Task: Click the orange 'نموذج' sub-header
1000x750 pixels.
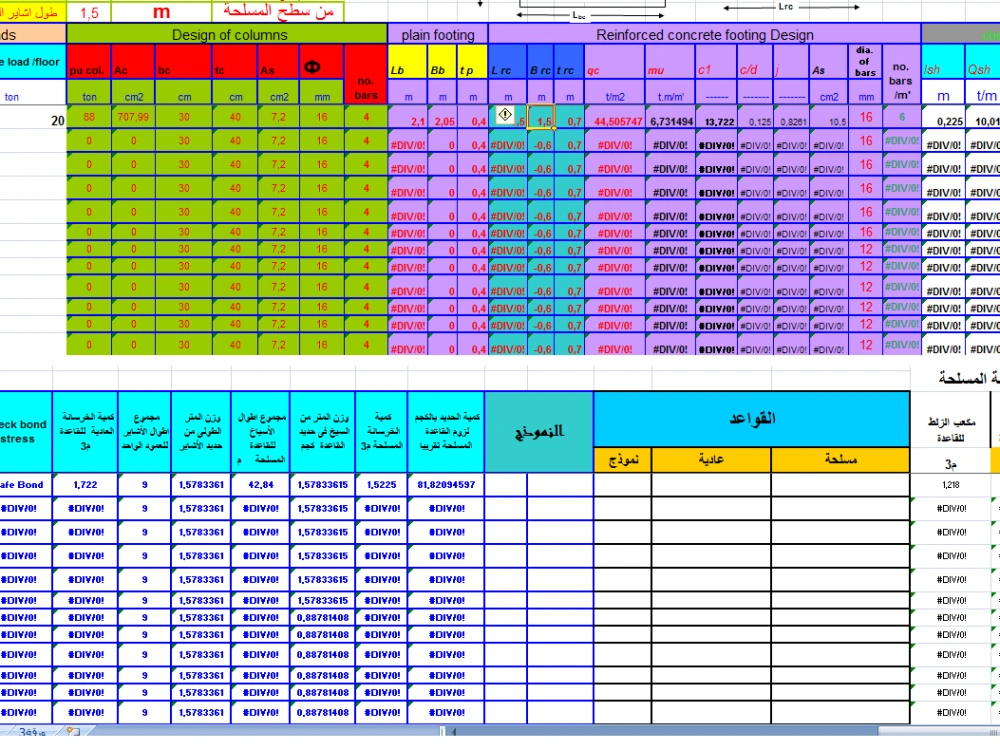Action: tap(622, 460)
